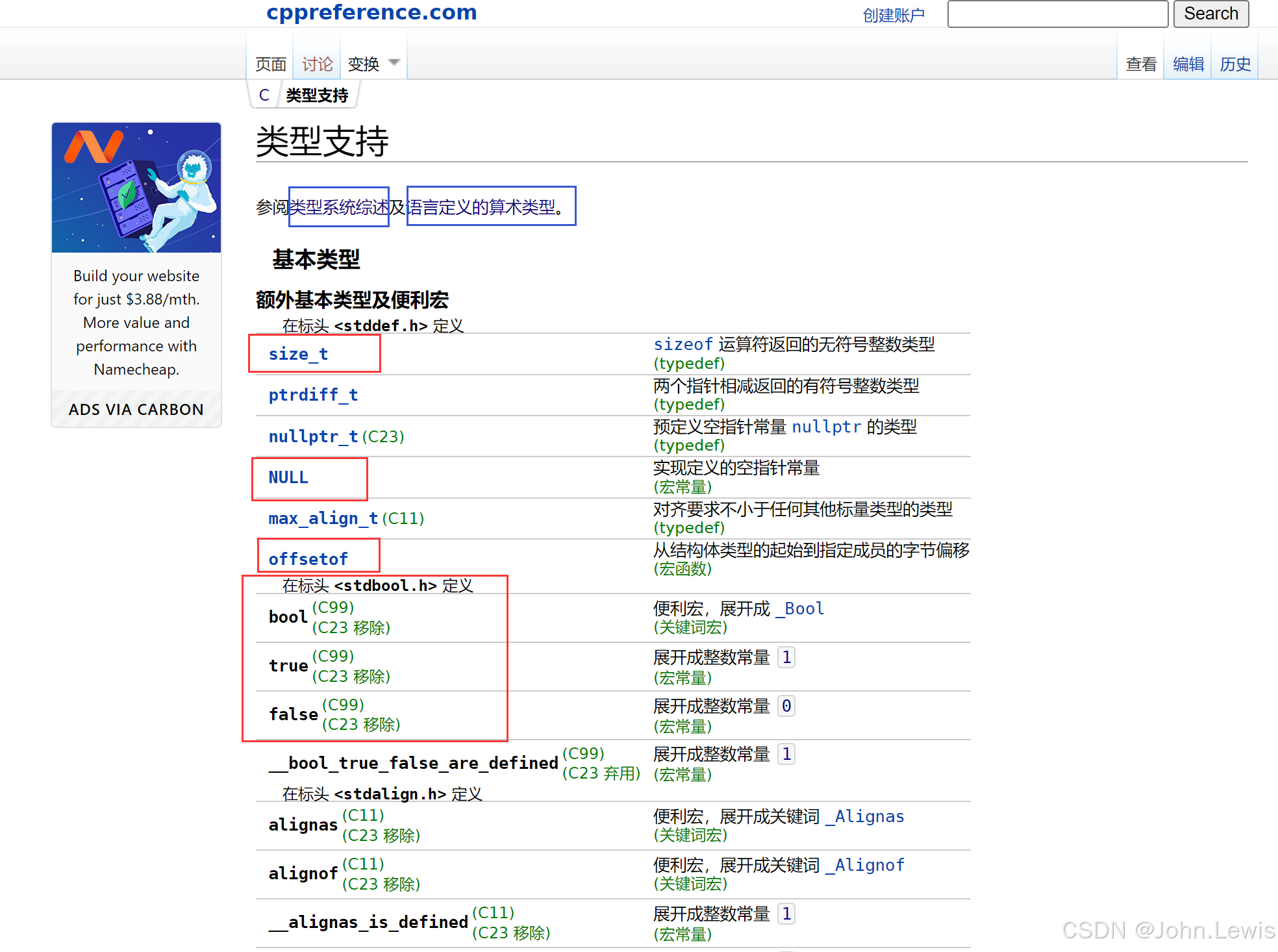This screenshot has height=952, width=1278.
Task: Open 类型系统综述 link
Action: point(338,207)
